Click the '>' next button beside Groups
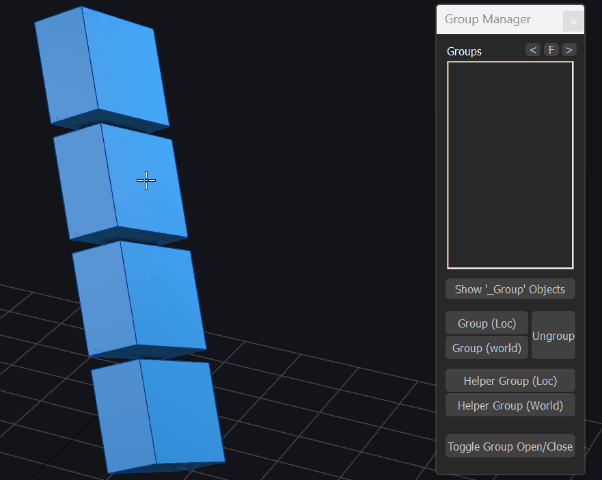 [569, 50]
